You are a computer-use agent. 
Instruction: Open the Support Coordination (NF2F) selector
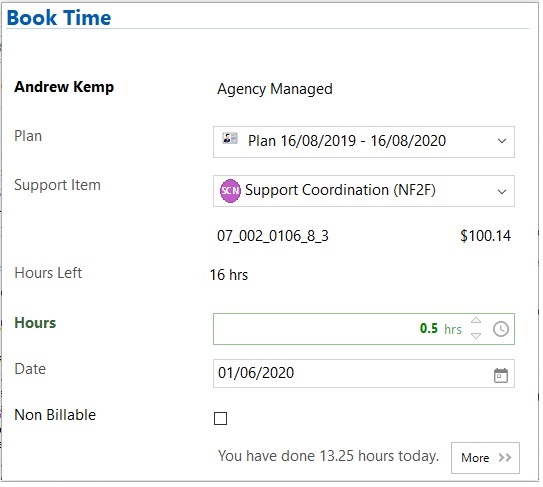click(364, 191)
